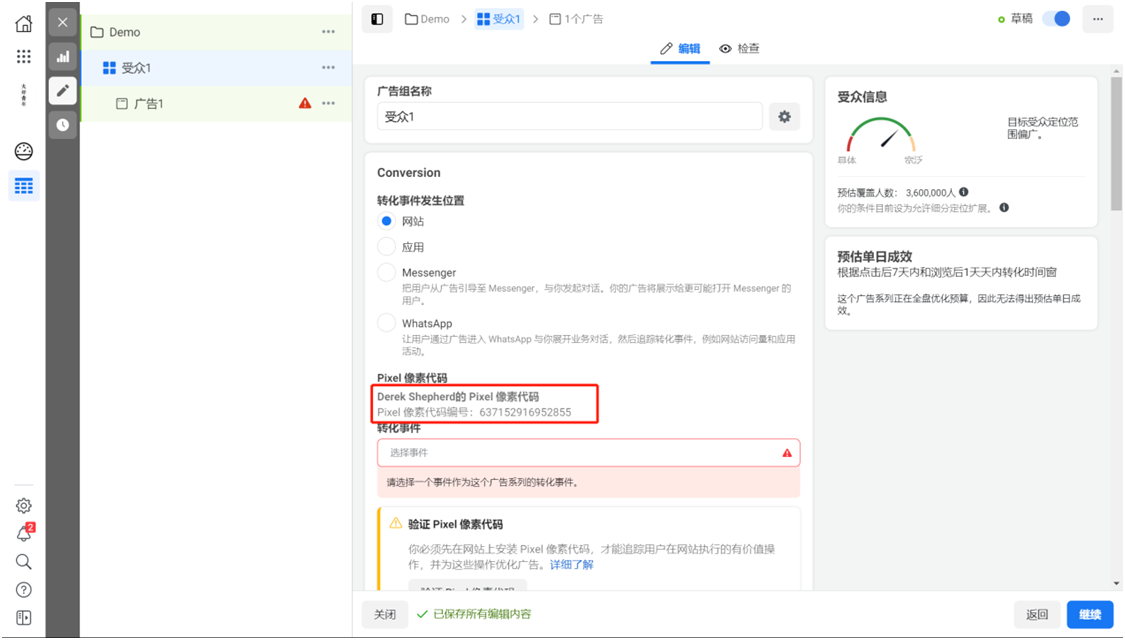Open the '...' overflow menu at top right
The height and width of the screenshot is (640, 1125).
tap(1098, 18)
